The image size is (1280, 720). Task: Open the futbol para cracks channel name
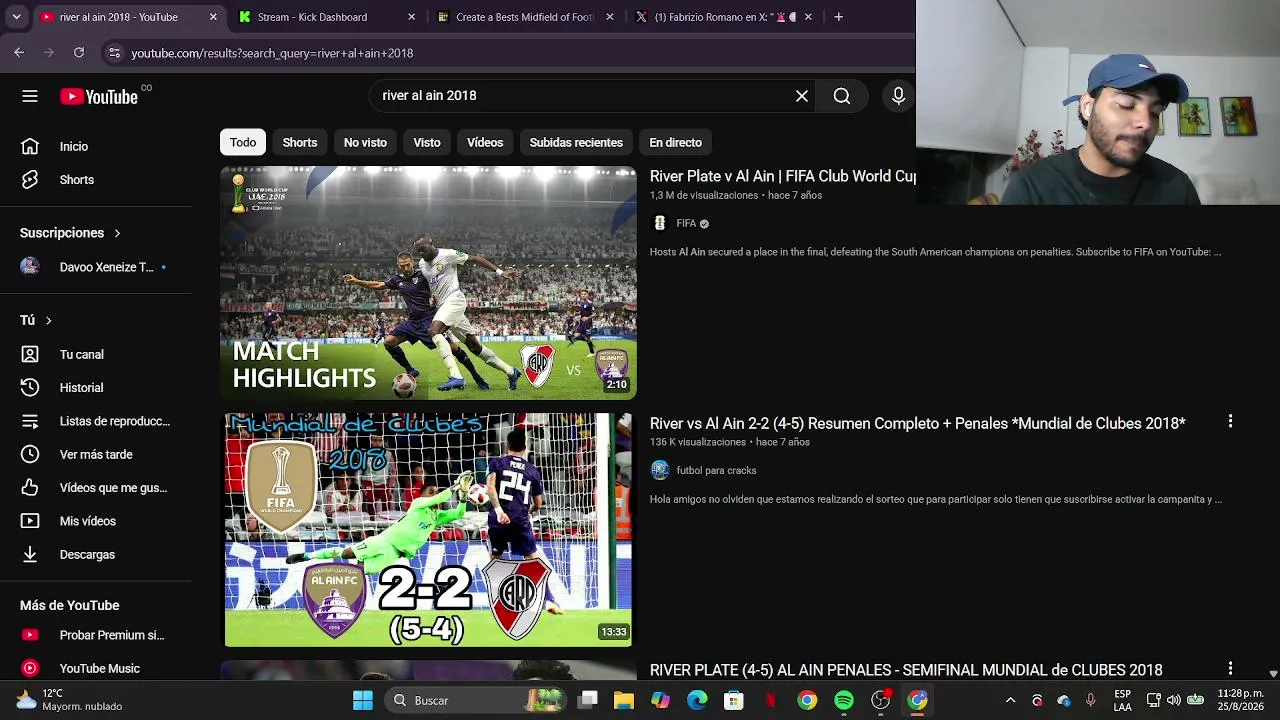point(716,470)
